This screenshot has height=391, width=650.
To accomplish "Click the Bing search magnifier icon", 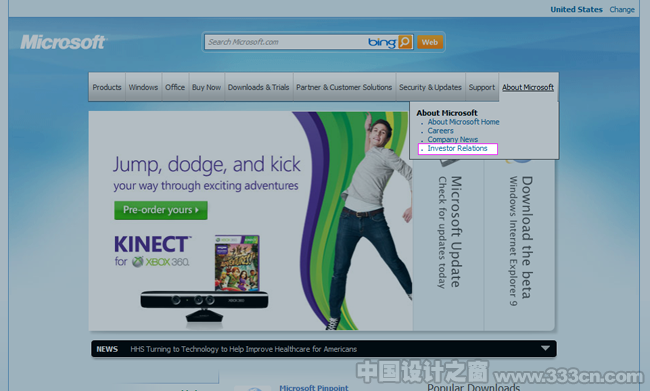I will 405,42.
